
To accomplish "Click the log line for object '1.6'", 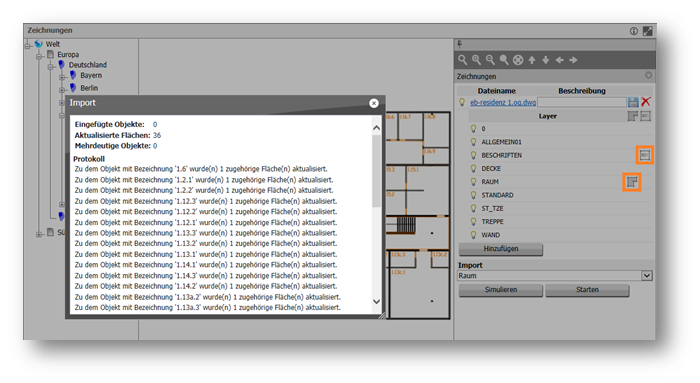I will (x=201, y=169).
